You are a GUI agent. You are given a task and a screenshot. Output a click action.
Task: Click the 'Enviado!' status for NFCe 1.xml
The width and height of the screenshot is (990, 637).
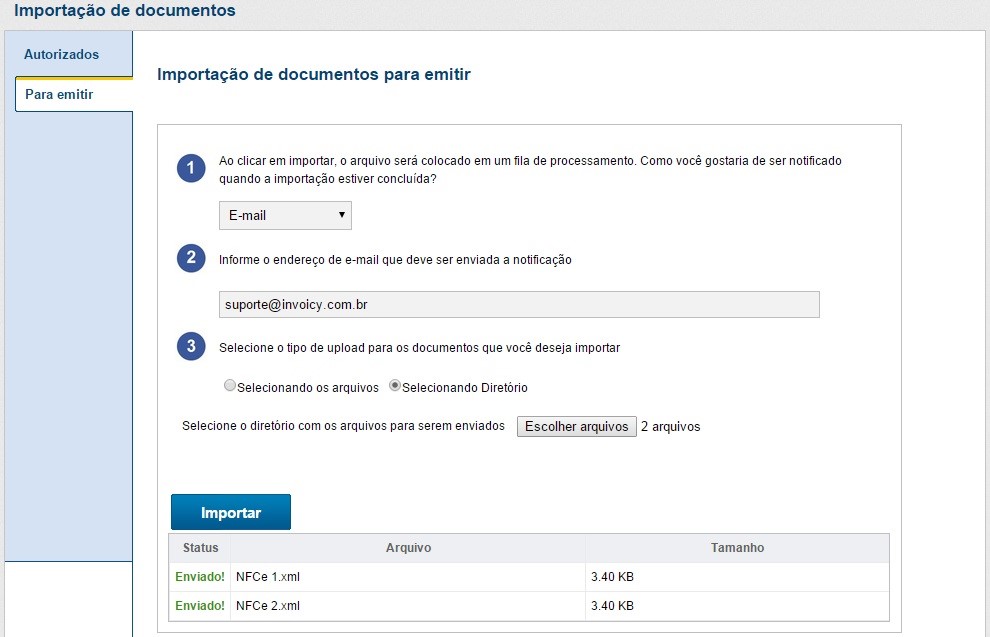point(200,577)
